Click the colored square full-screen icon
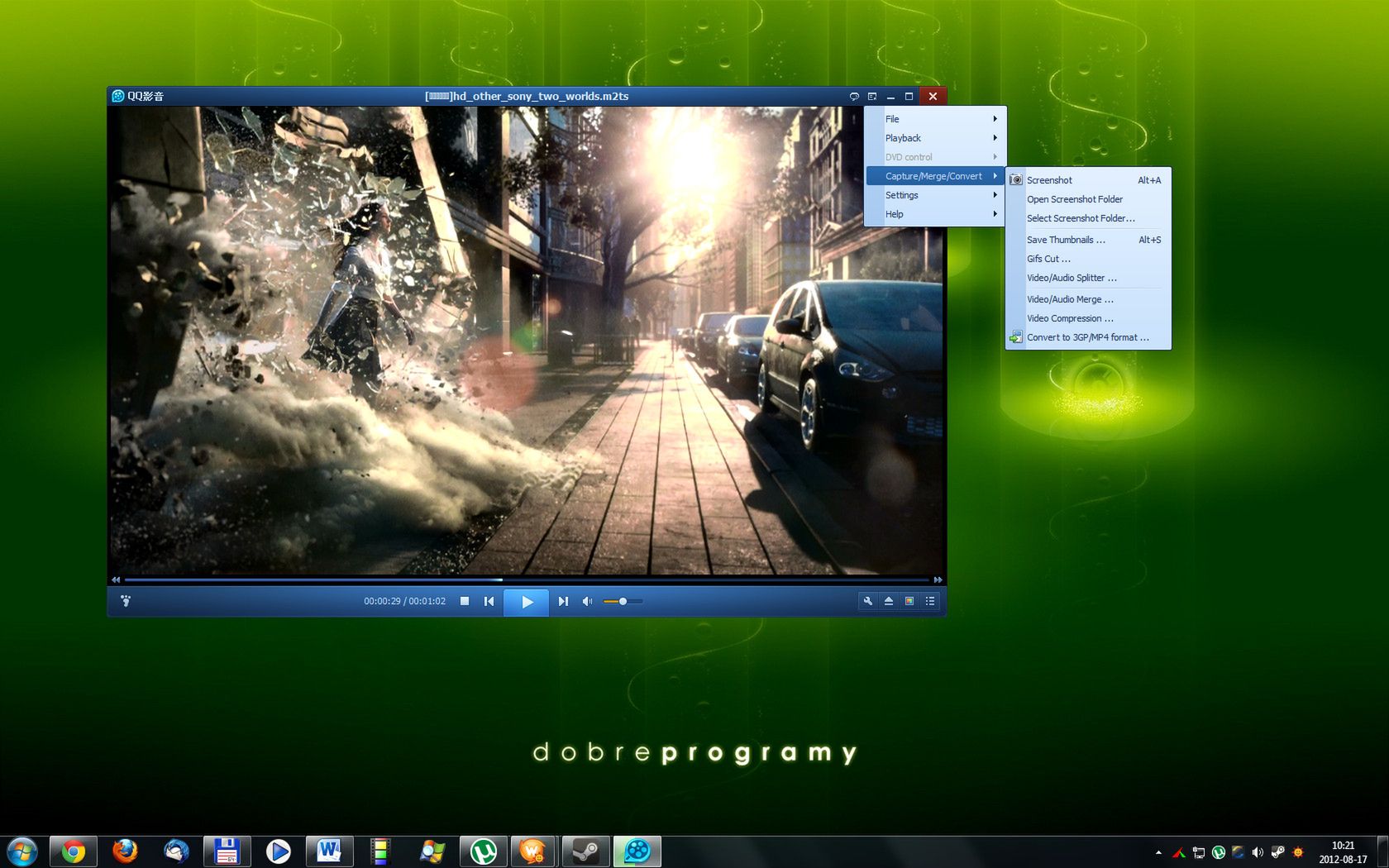The image size is (1389, 868). pyautogui.click(x=909, y=601)
